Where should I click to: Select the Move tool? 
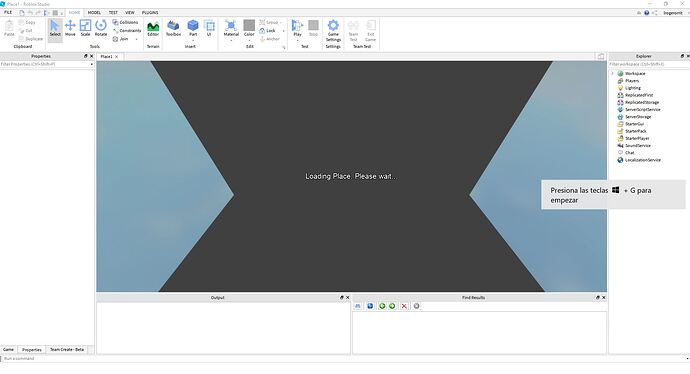point(70,28)
